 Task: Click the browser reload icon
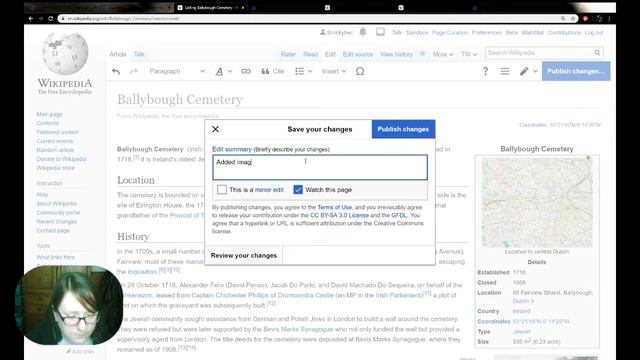[51, 18]
